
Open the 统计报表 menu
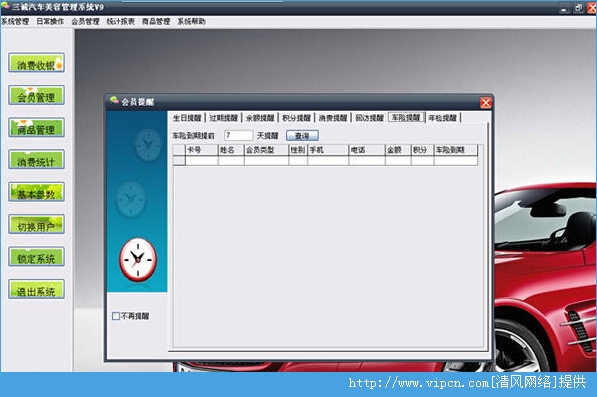coord(121,21)
